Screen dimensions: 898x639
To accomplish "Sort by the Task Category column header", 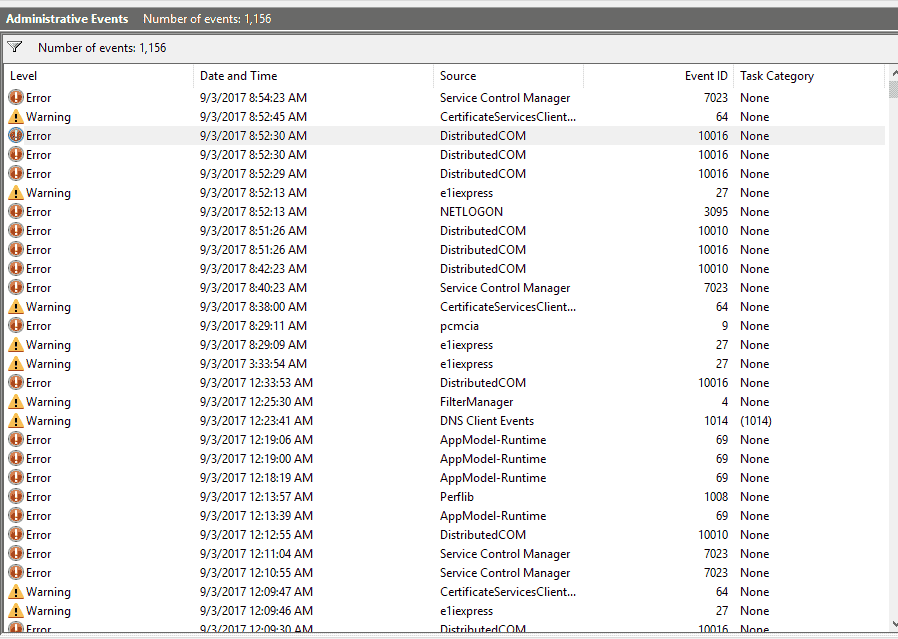I will click(x=809, y=76).
